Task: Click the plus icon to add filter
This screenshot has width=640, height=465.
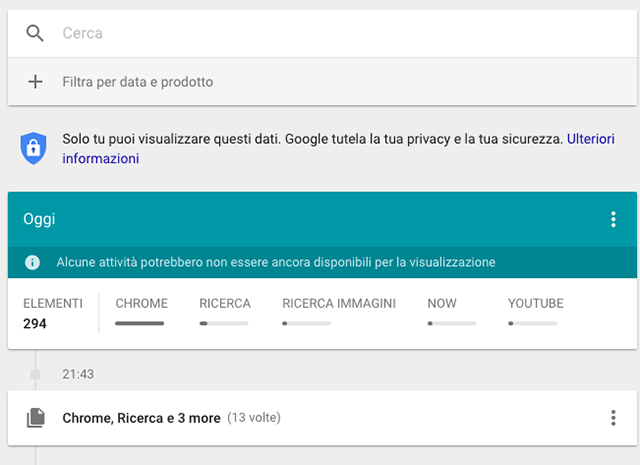Action: pos(35,82)
